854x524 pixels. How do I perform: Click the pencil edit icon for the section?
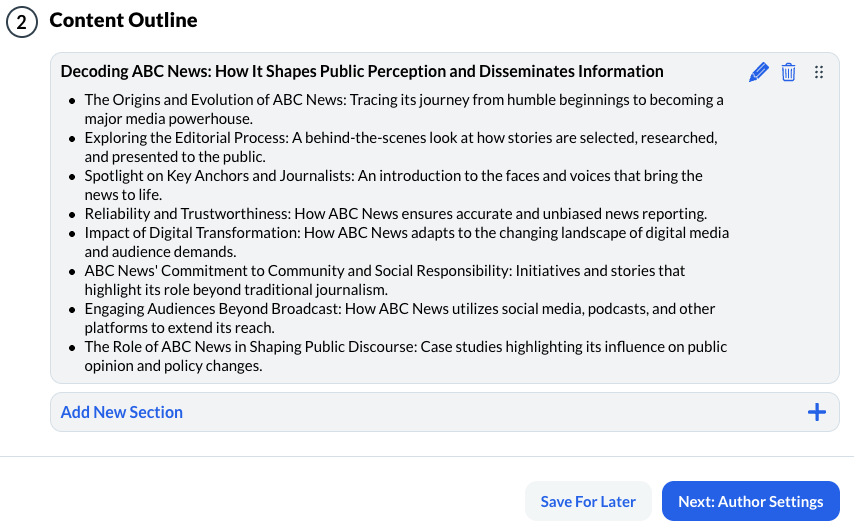click(759, 72)
